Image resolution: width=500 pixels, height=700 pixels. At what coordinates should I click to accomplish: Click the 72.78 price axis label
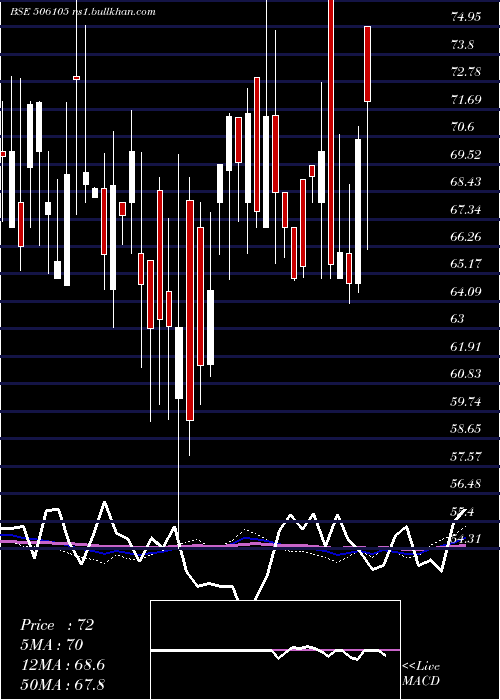[x=466, y=72]
